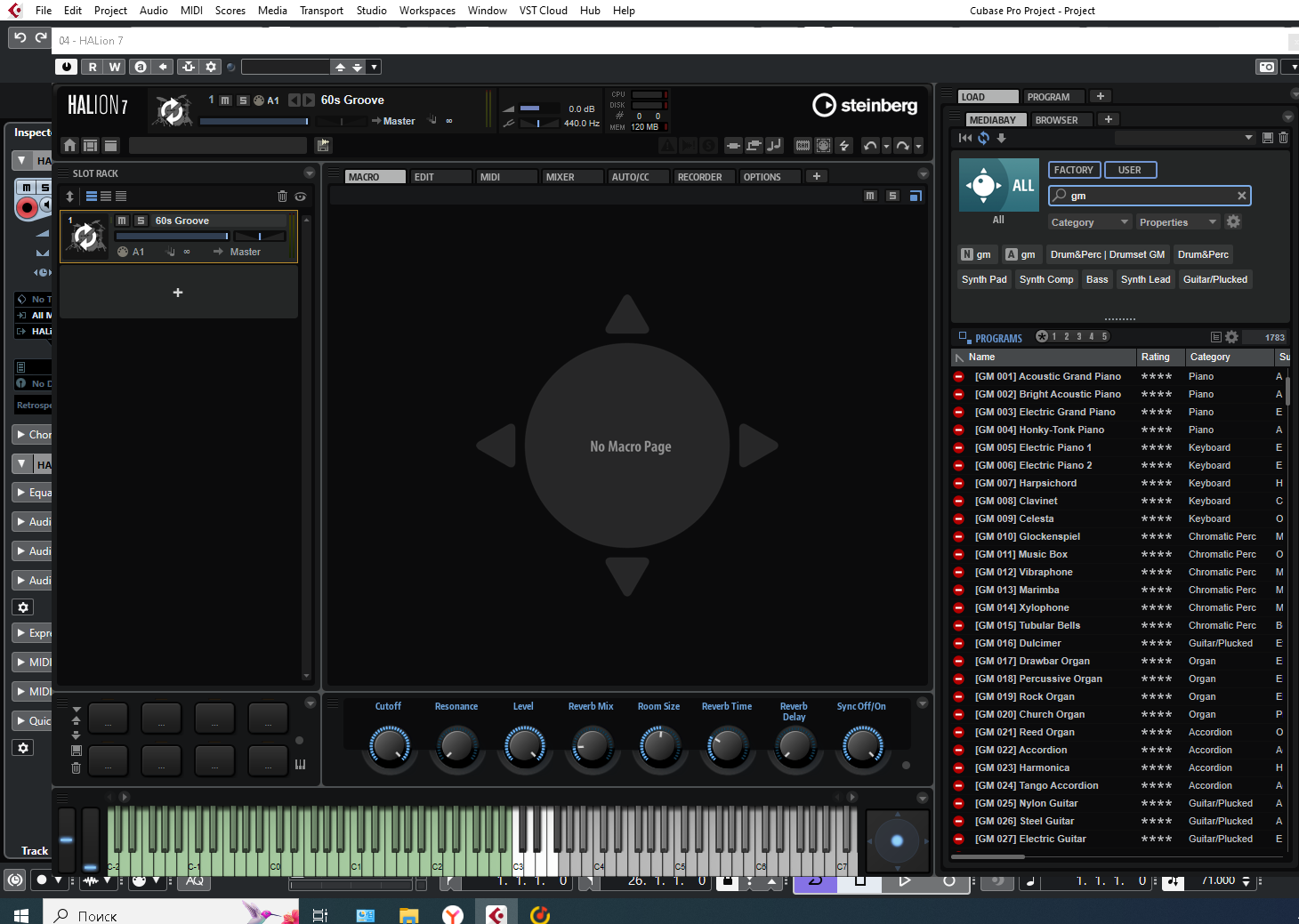
Task: Click the redo arrow in HALion toolbar
Action: point(902,145)
